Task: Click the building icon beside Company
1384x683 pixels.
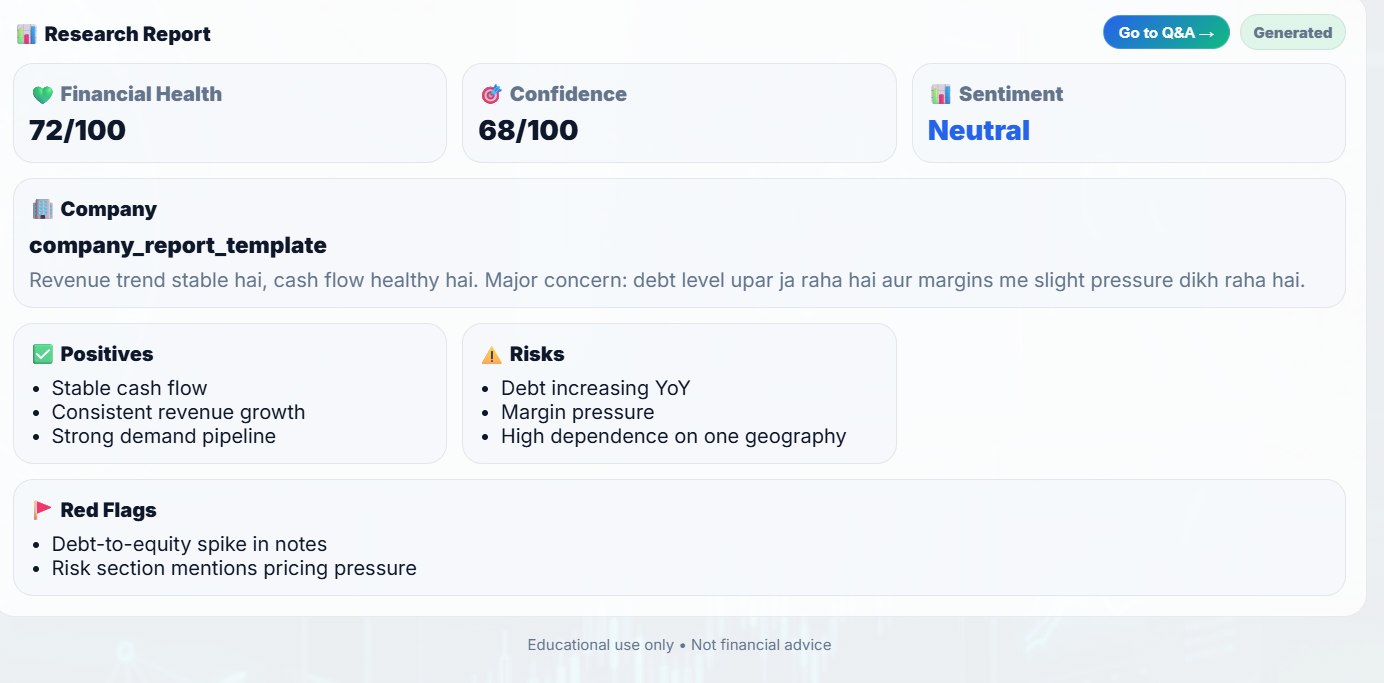Action: tap(42, 210)
